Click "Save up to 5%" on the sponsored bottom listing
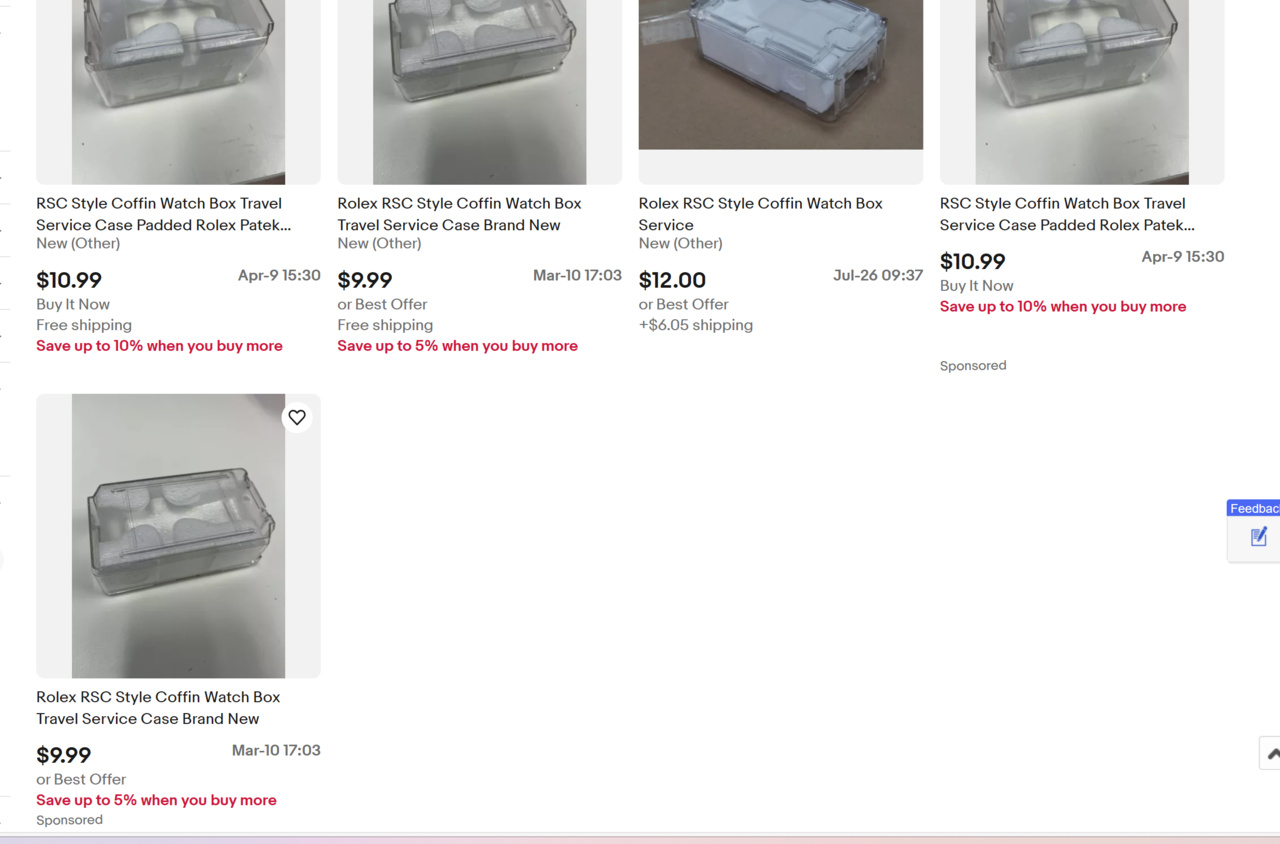 (x=156, y=800)
